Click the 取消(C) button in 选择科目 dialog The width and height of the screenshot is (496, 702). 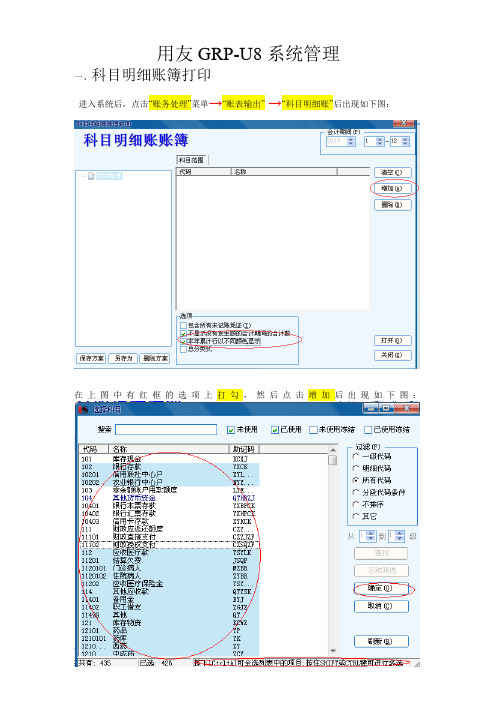(381, 606)
